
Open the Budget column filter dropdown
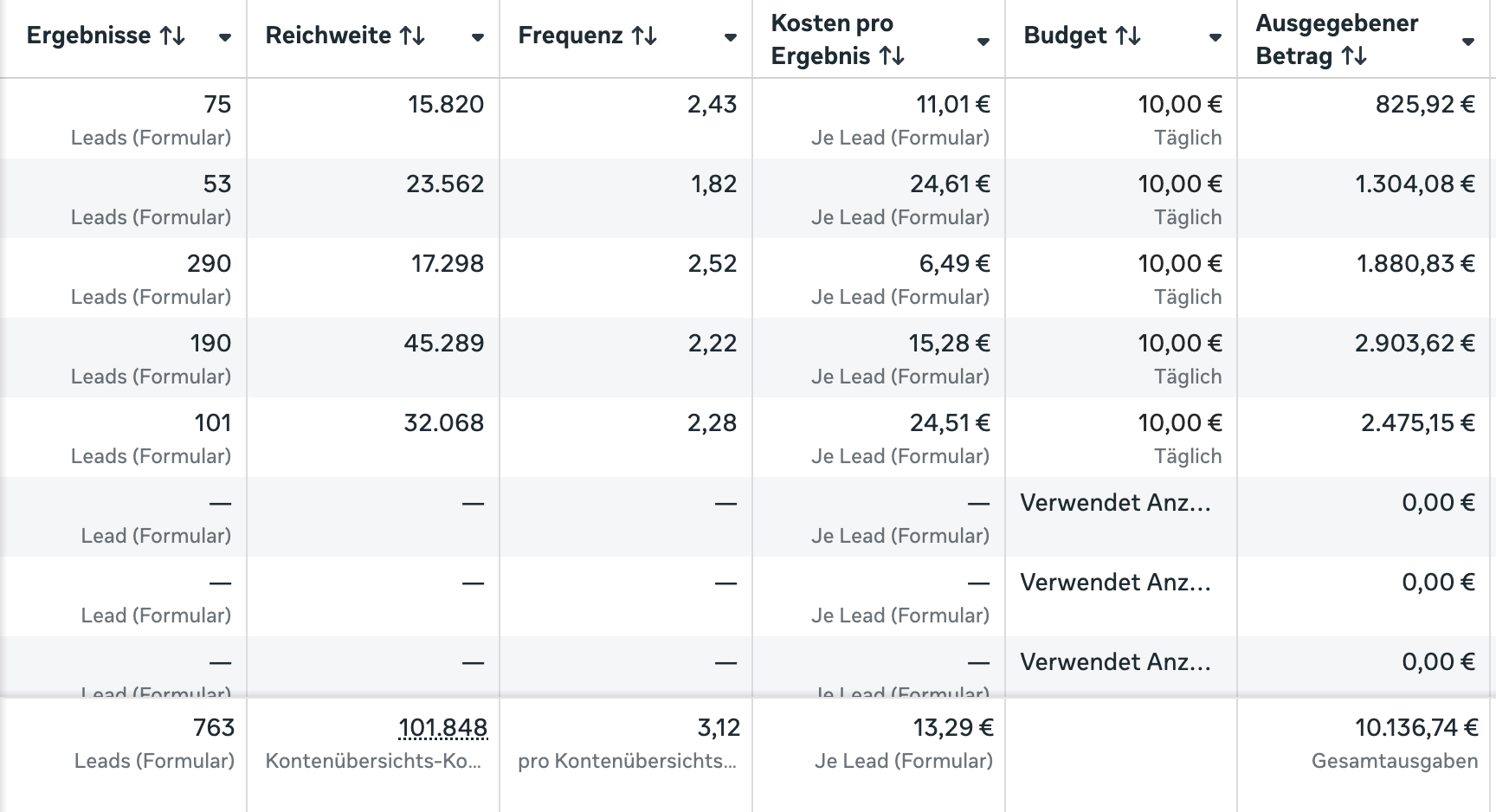click(1215, 39)
